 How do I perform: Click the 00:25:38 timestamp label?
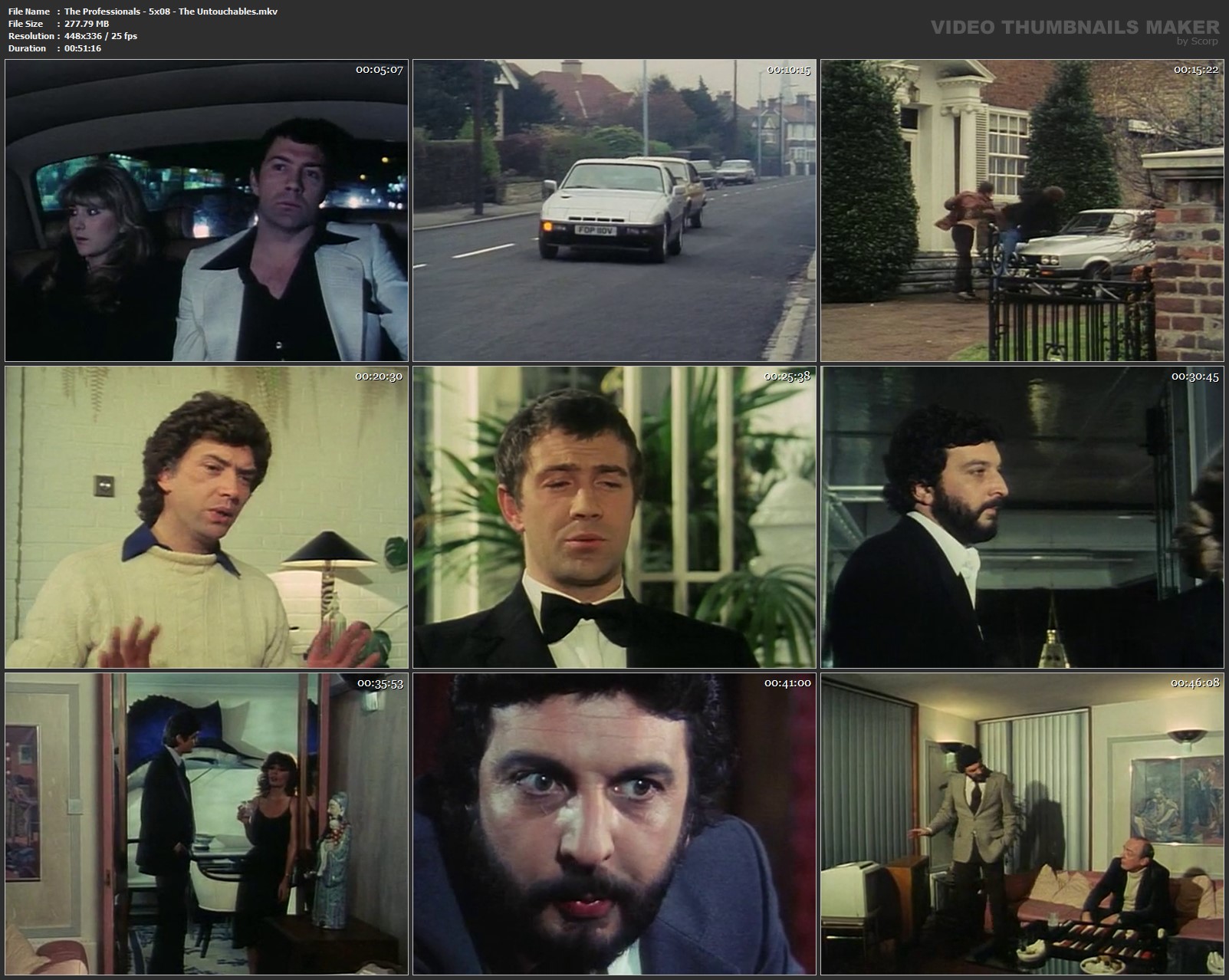point(787,377)
